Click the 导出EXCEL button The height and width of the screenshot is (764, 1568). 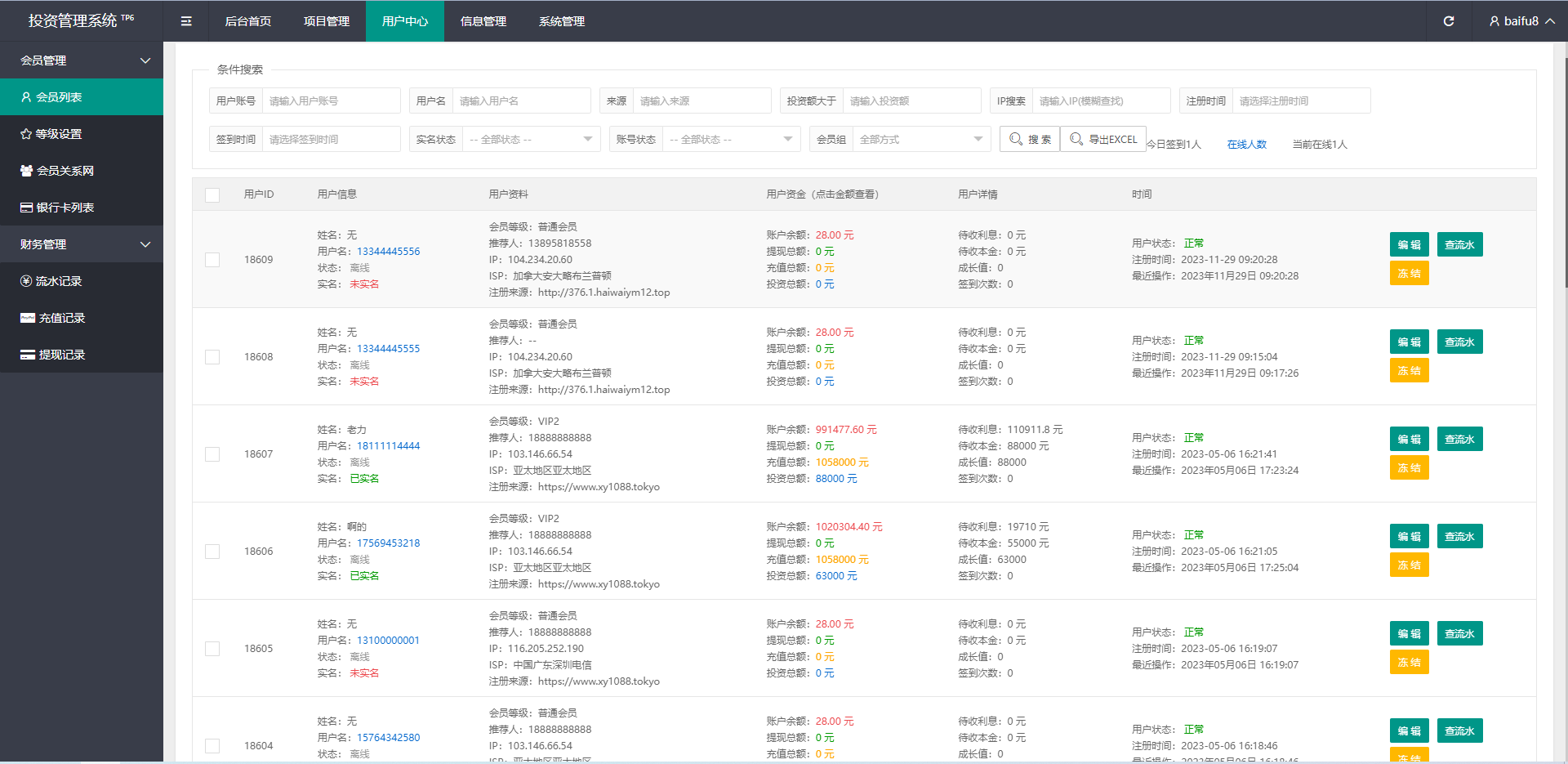(x=1103, y=139)
